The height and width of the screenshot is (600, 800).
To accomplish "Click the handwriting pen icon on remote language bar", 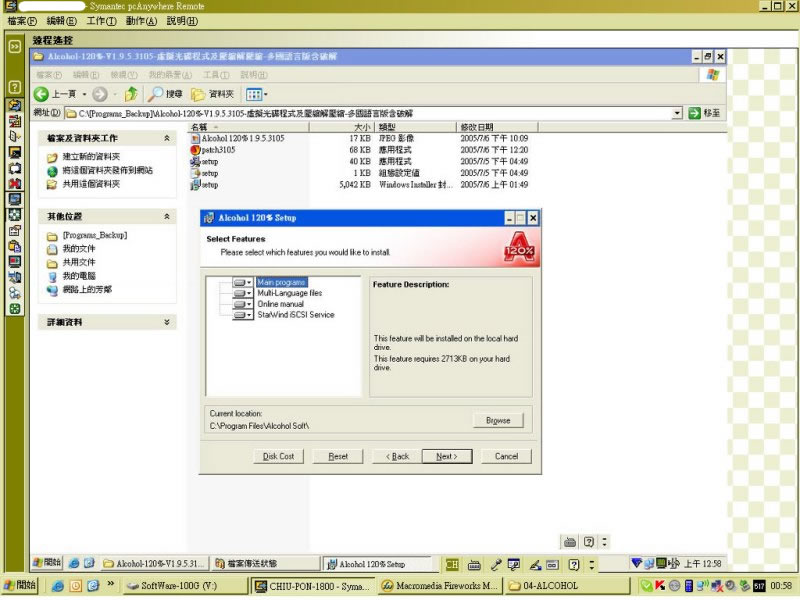I will (535, 564).
